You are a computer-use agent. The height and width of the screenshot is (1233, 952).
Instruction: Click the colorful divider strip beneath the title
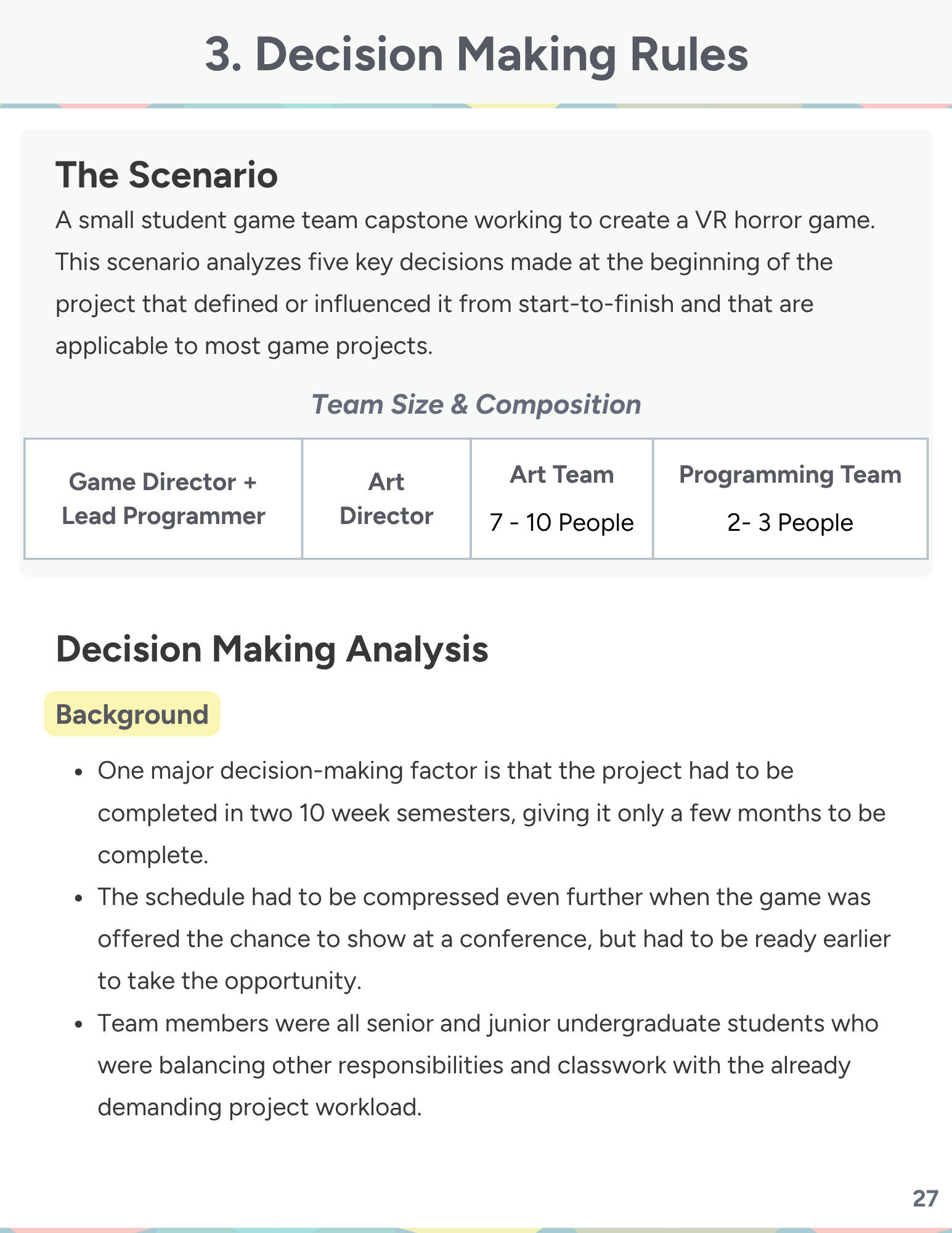tap(476, 106)
